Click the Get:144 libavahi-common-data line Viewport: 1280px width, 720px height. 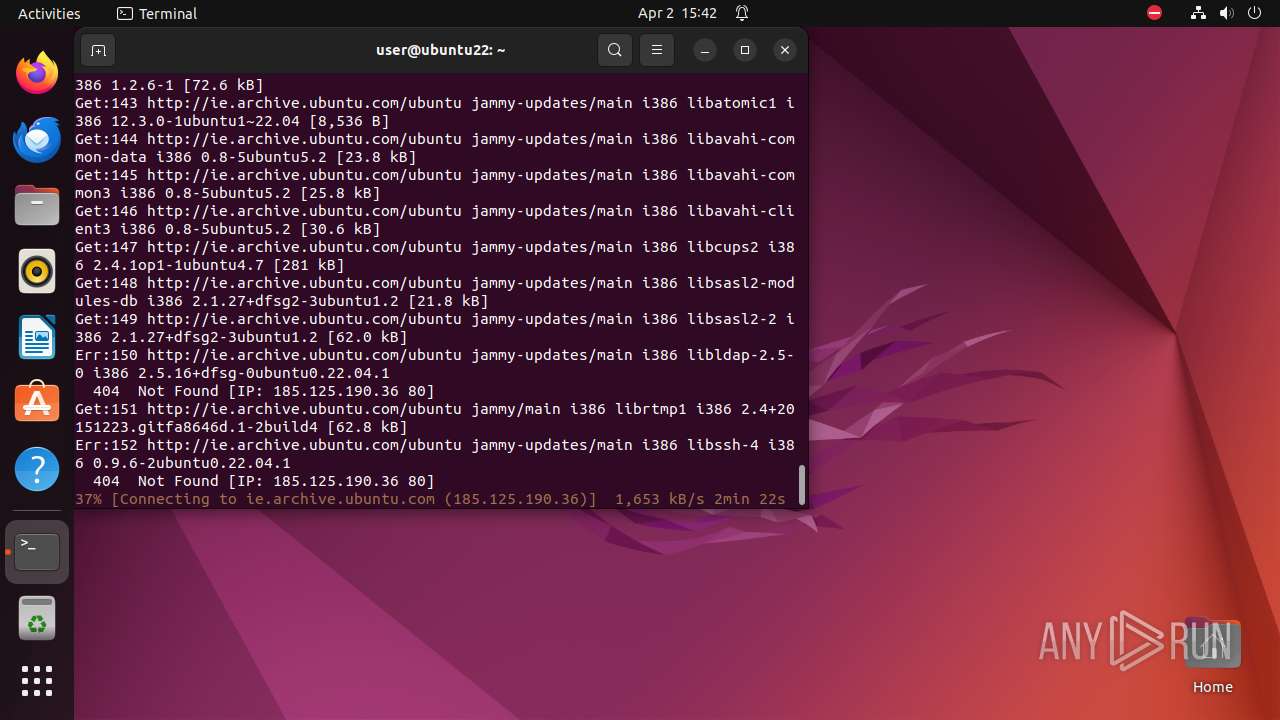pyautogui.click(x=435, y=148)
